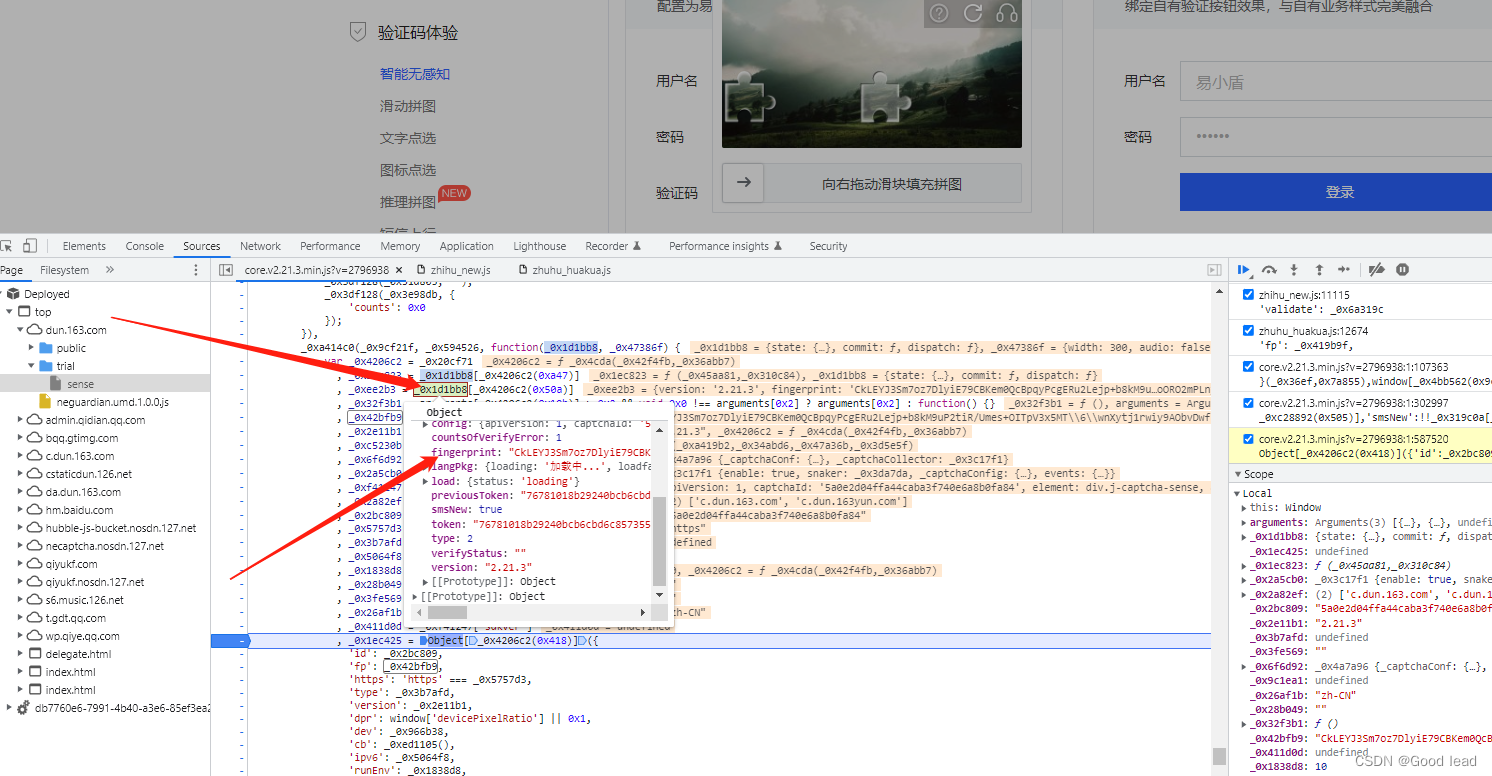Screen dimensions: 1492x776
Task: Open the Security tab
Action: (x=828, y=246)
